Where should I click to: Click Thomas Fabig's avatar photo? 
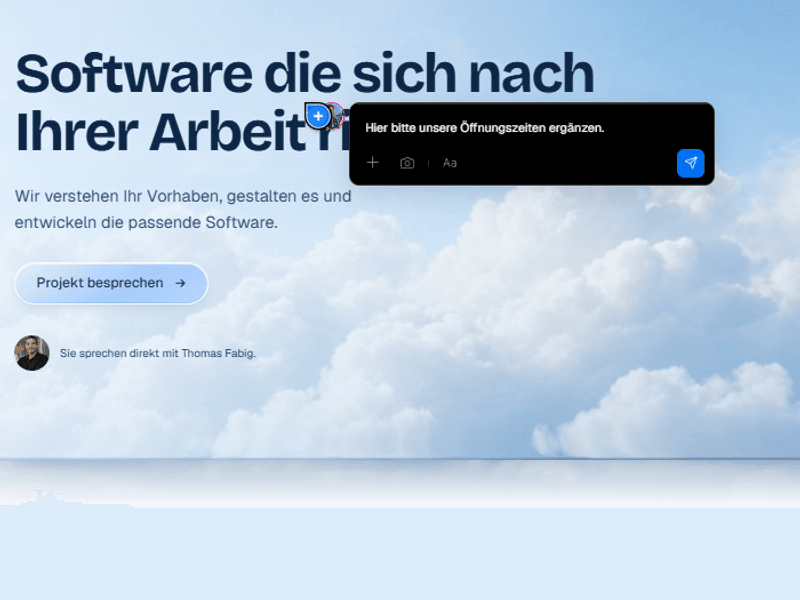click(x=32, y=353)
